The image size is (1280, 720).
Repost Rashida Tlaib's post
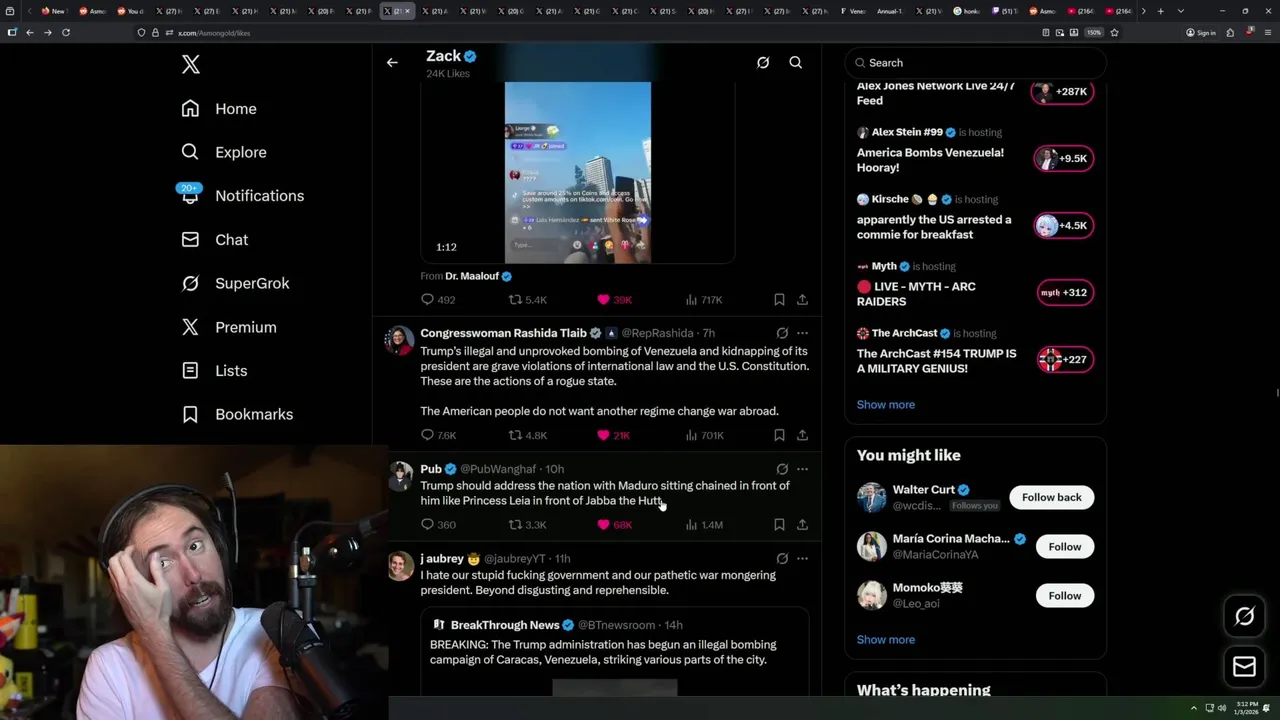(528, 435)
